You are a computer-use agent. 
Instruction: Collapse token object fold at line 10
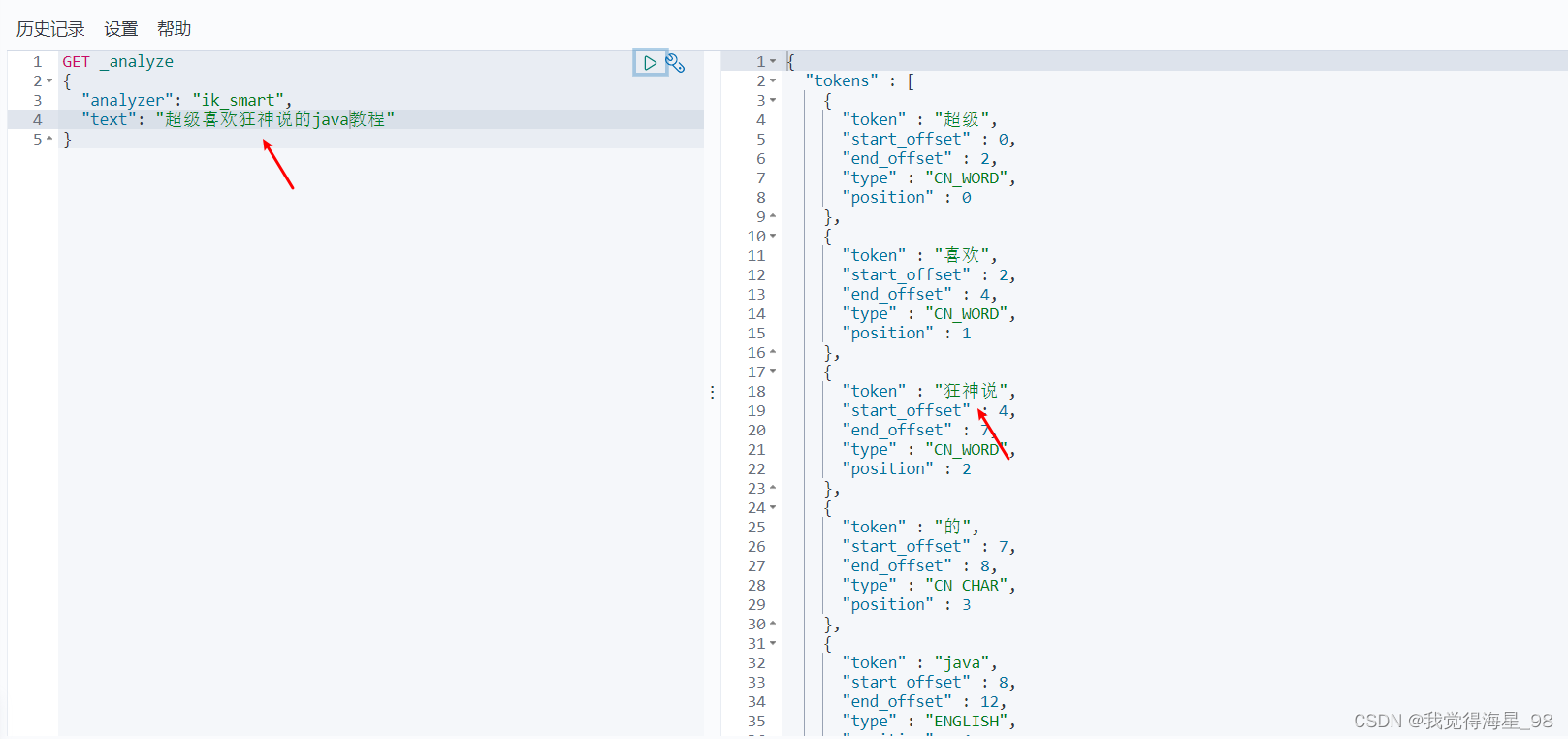[x=773, y=237]
